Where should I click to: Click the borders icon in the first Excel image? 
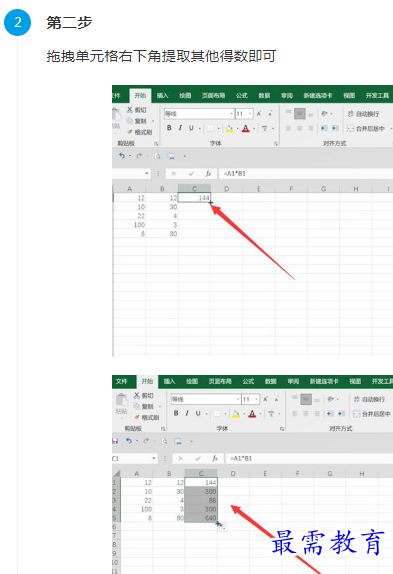click(x=210, y=128)
